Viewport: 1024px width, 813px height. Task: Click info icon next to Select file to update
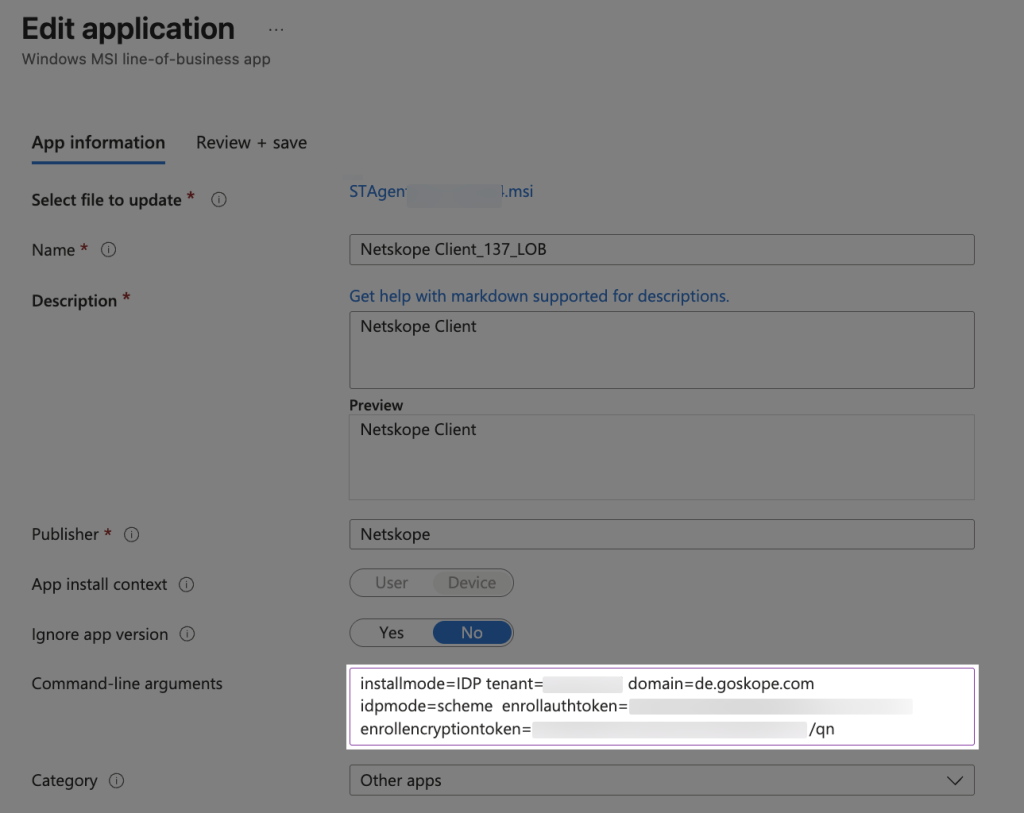pos(219,200)
